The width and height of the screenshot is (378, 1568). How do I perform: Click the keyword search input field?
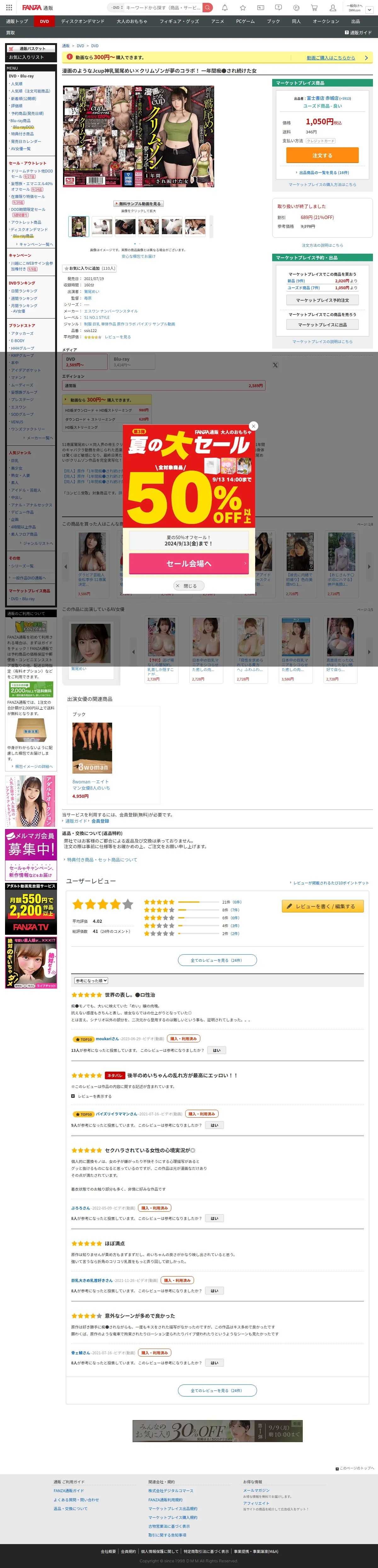point(163,7)
